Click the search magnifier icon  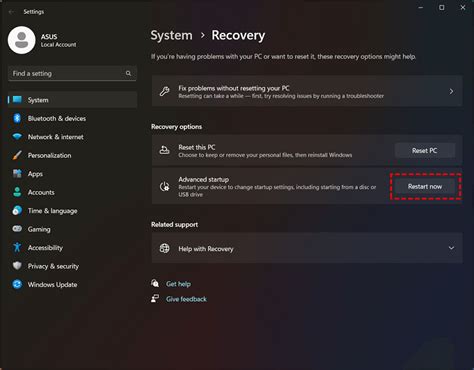[x=128, y=73]
